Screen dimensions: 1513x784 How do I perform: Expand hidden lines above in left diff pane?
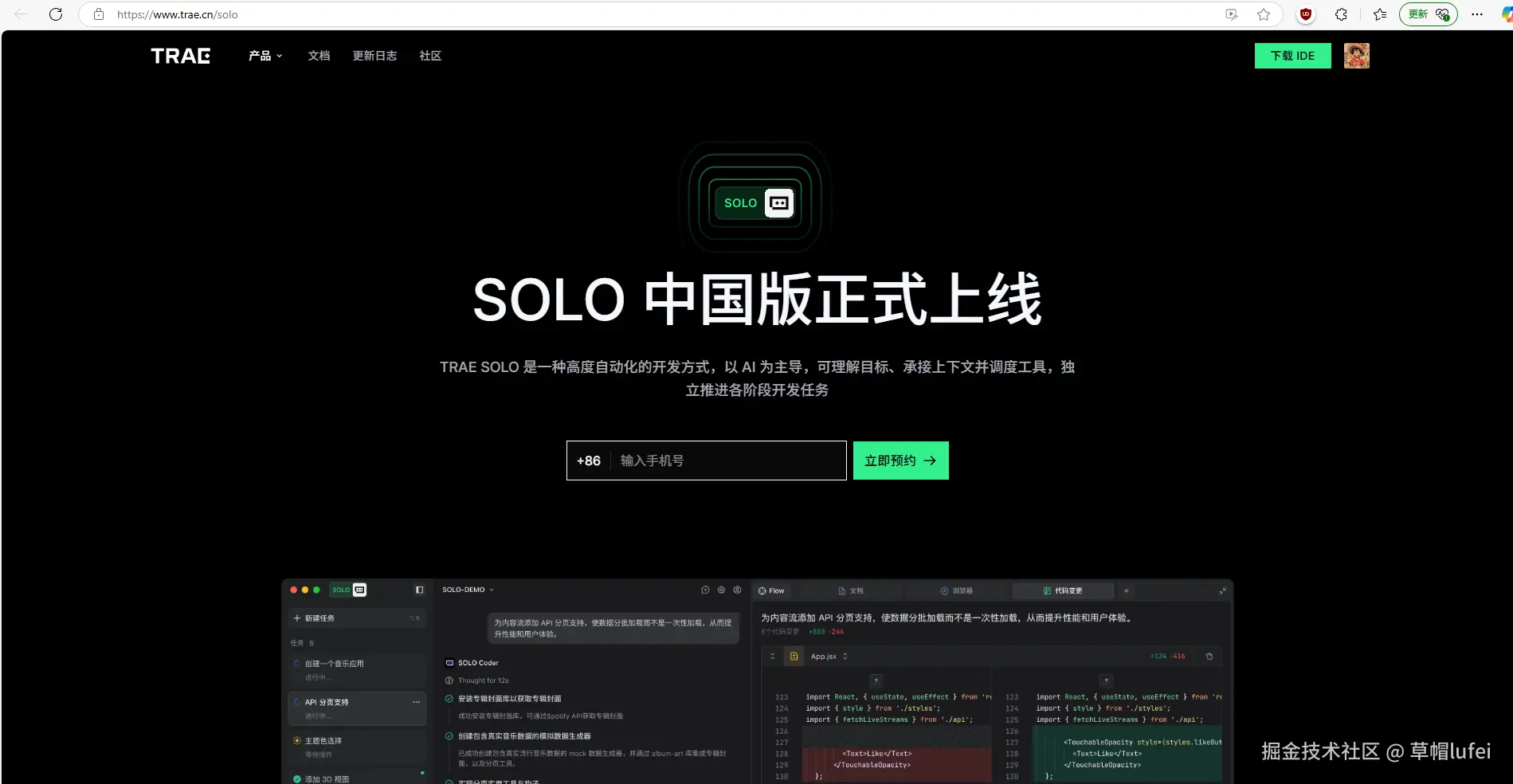point(876,680)
